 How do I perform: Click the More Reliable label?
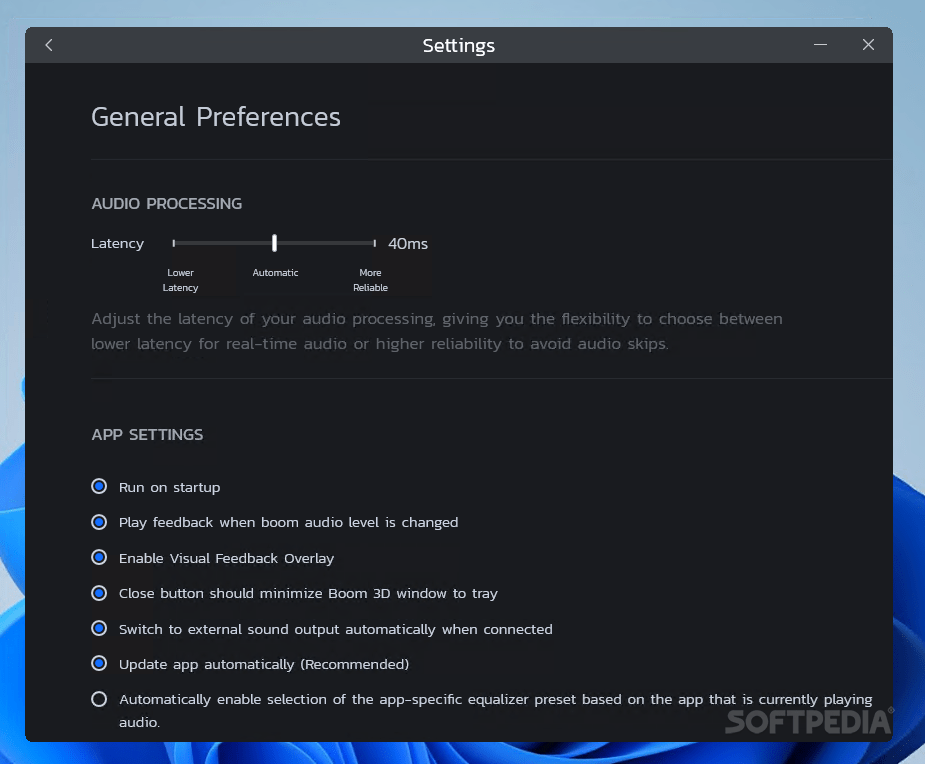pos(370,280)
